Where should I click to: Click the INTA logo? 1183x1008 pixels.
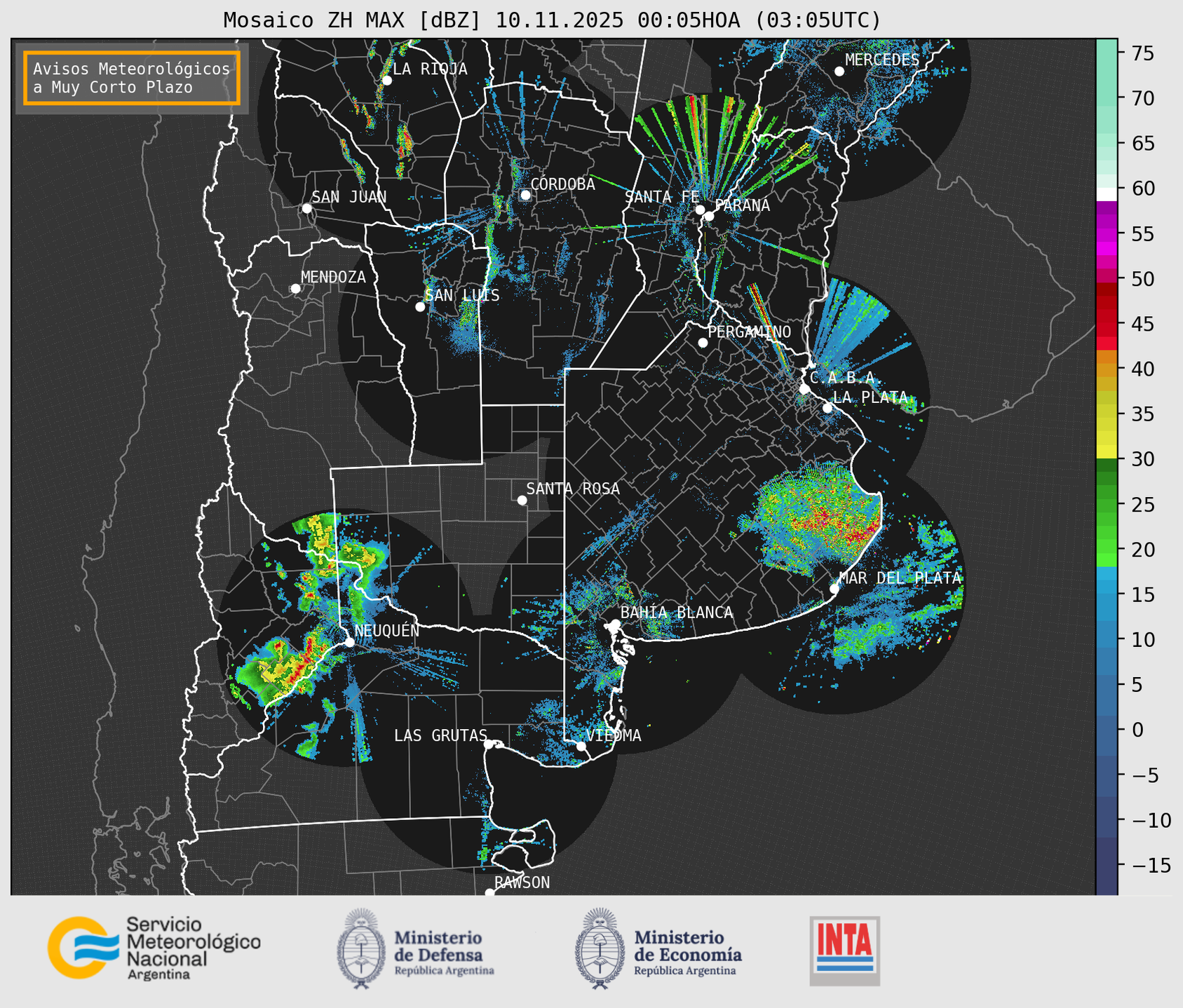[844, 951]
